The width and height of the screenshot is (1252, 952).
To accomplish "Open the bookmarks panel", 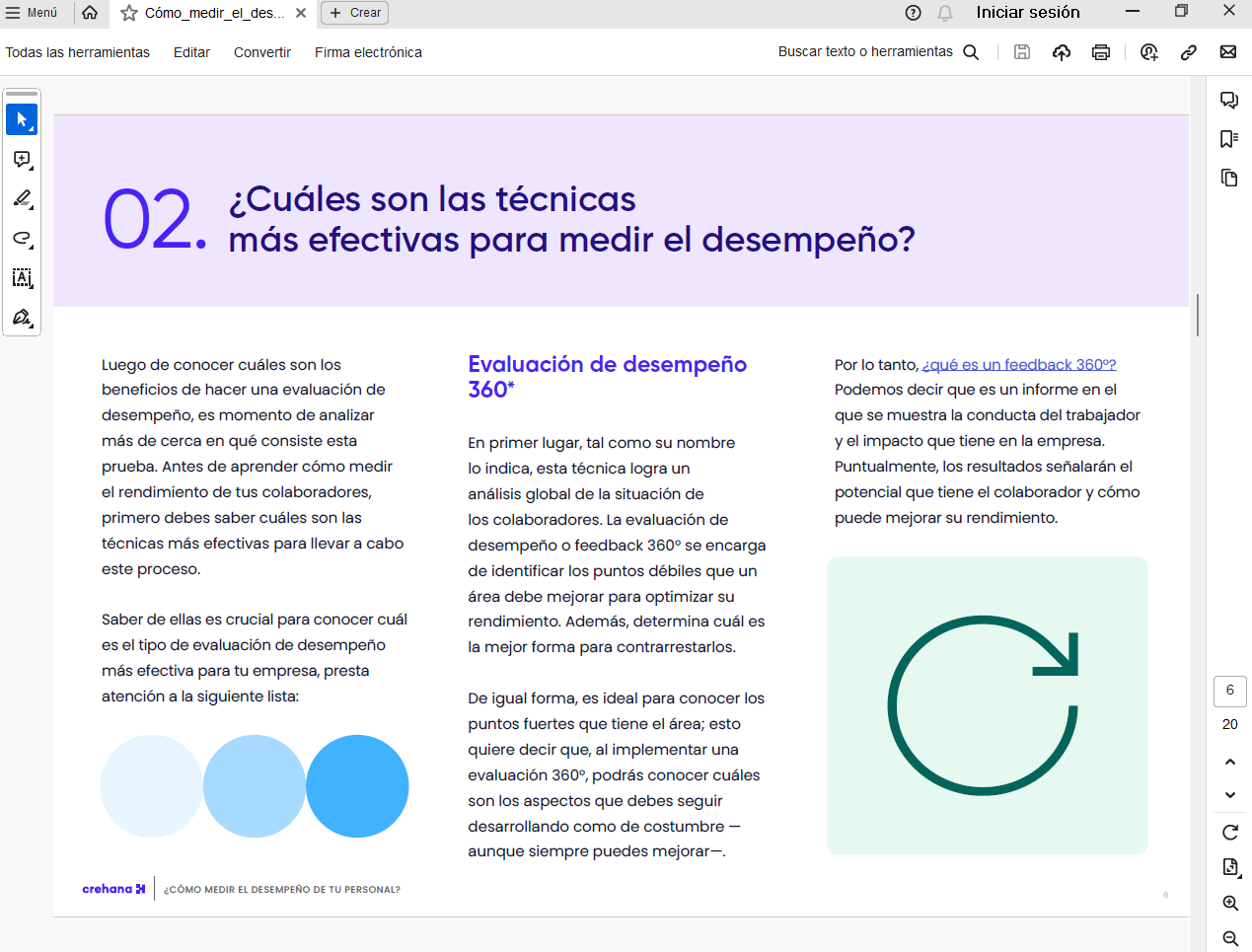I will (1228, 138).
